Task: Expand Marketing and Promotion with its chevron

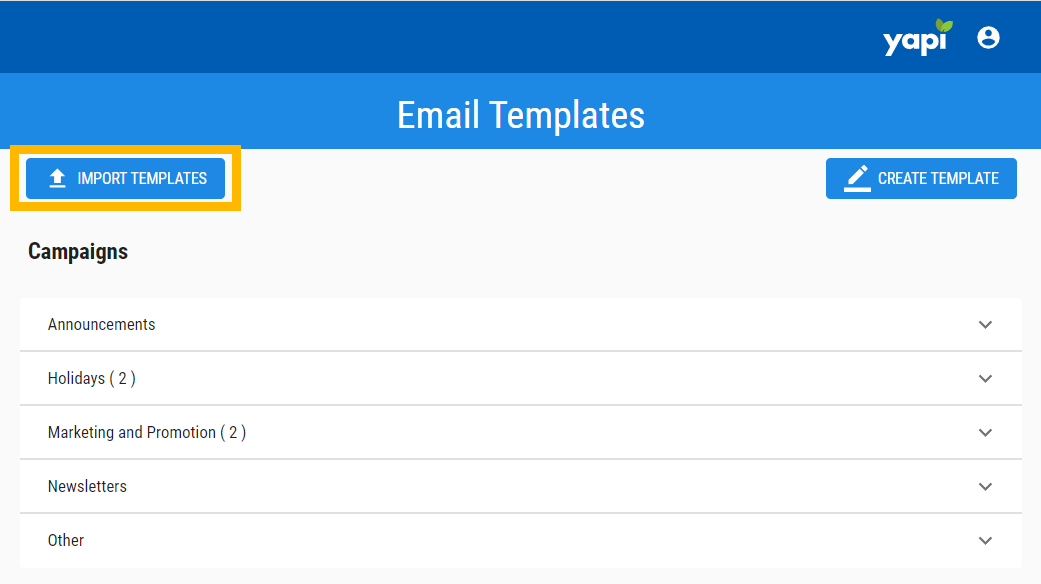Action: pyautogui.click(x=985, y=433)
